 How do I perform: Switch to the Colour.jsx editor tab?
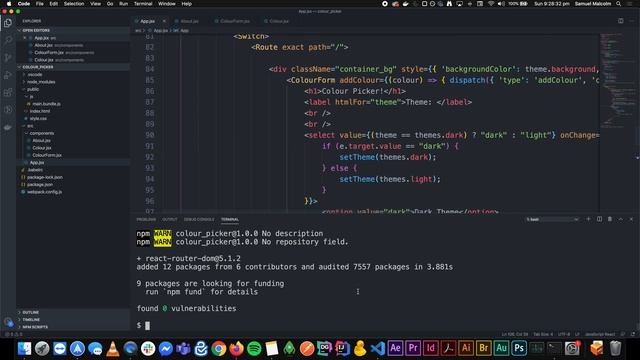279,21
